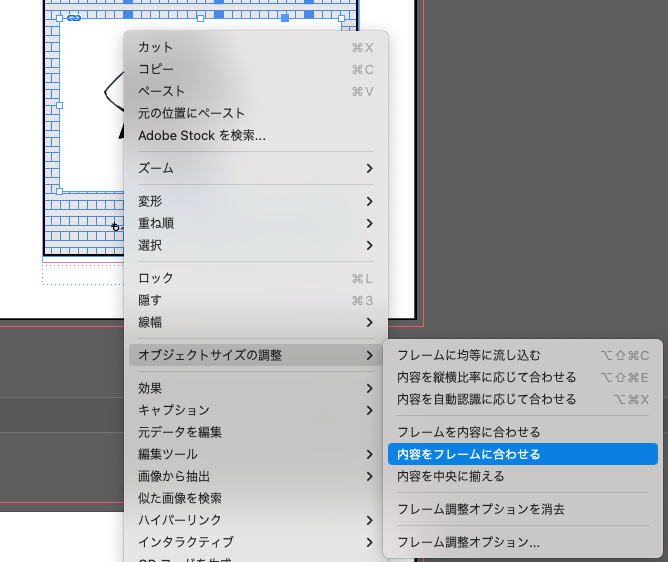
Task: Choose 隠す from the menu
Action: point(256,300)
